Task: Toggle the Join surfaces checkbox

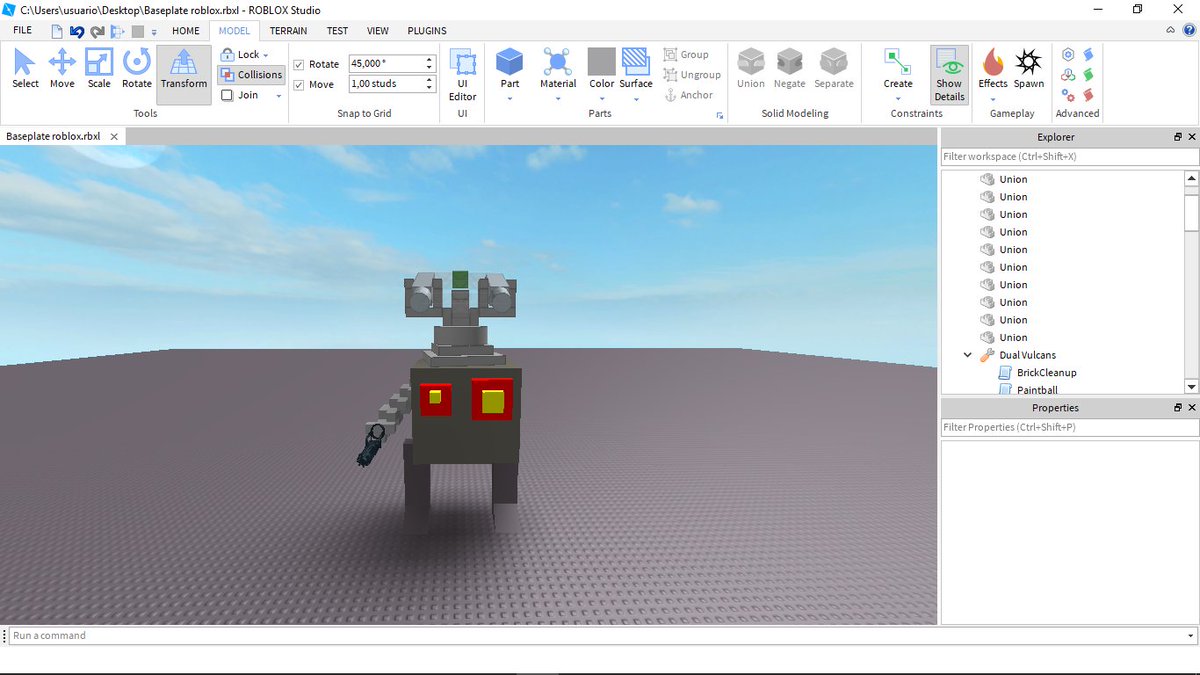Action: [227, 96]
